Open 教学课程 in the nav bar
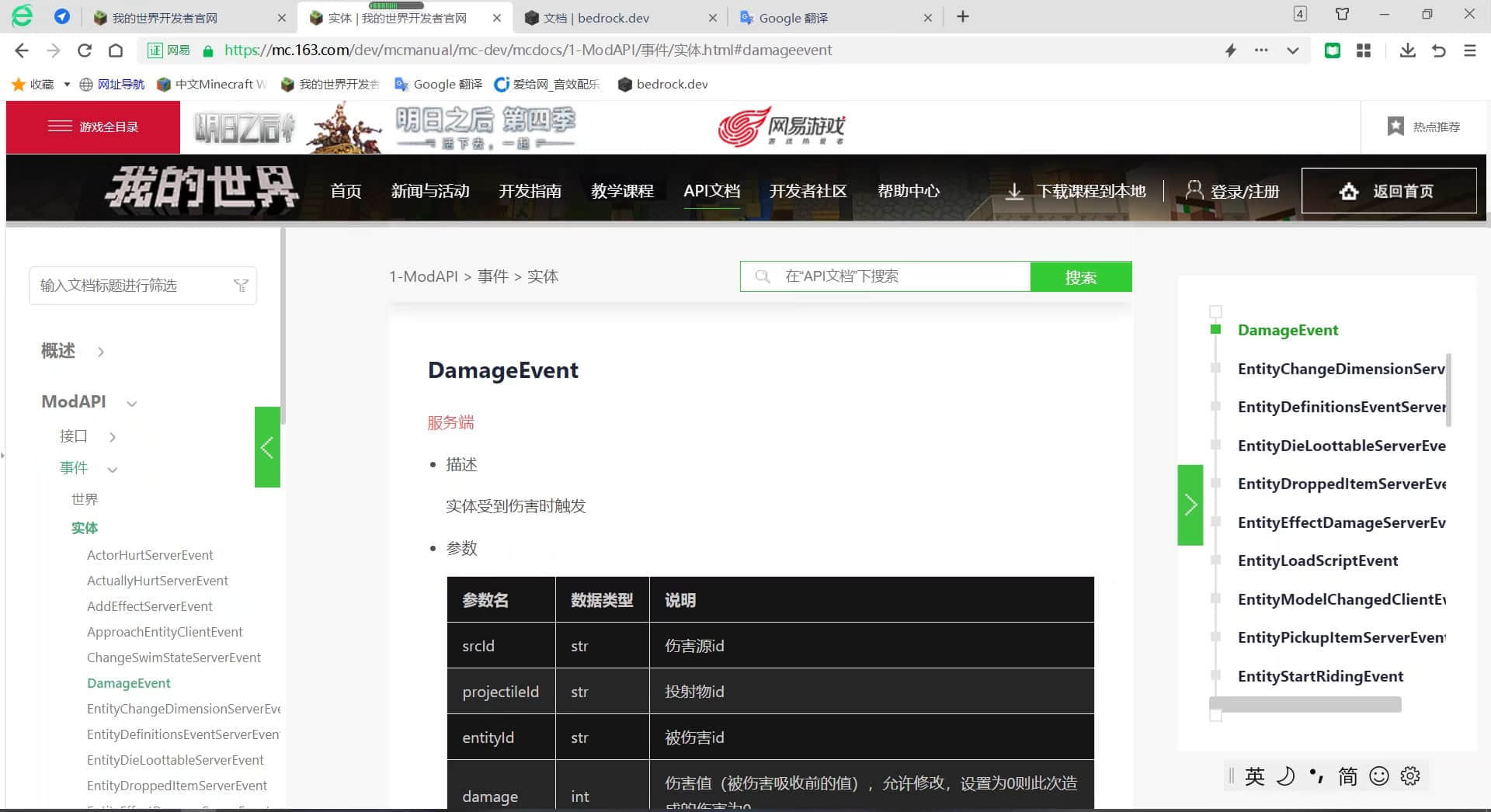This screenshot has height=812, width=1491. [622, 191]
